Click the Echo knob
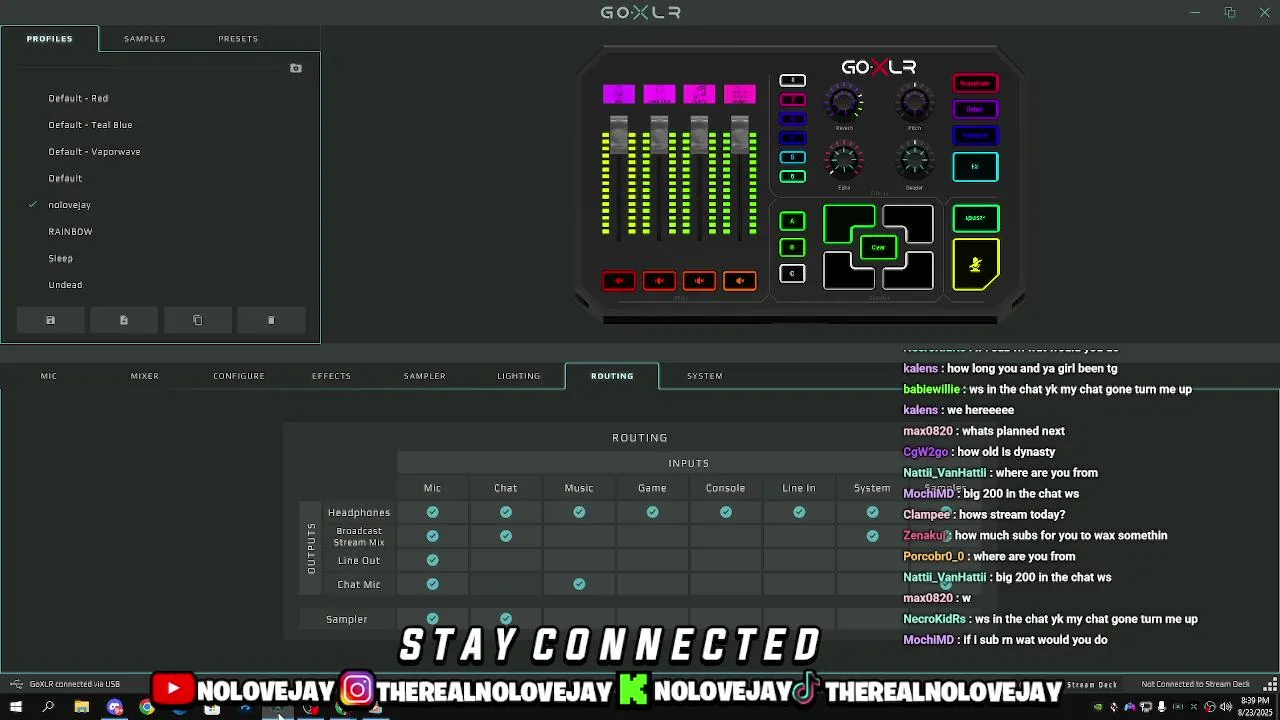Viewport: 1280px width, 720px height. point(844,161)
